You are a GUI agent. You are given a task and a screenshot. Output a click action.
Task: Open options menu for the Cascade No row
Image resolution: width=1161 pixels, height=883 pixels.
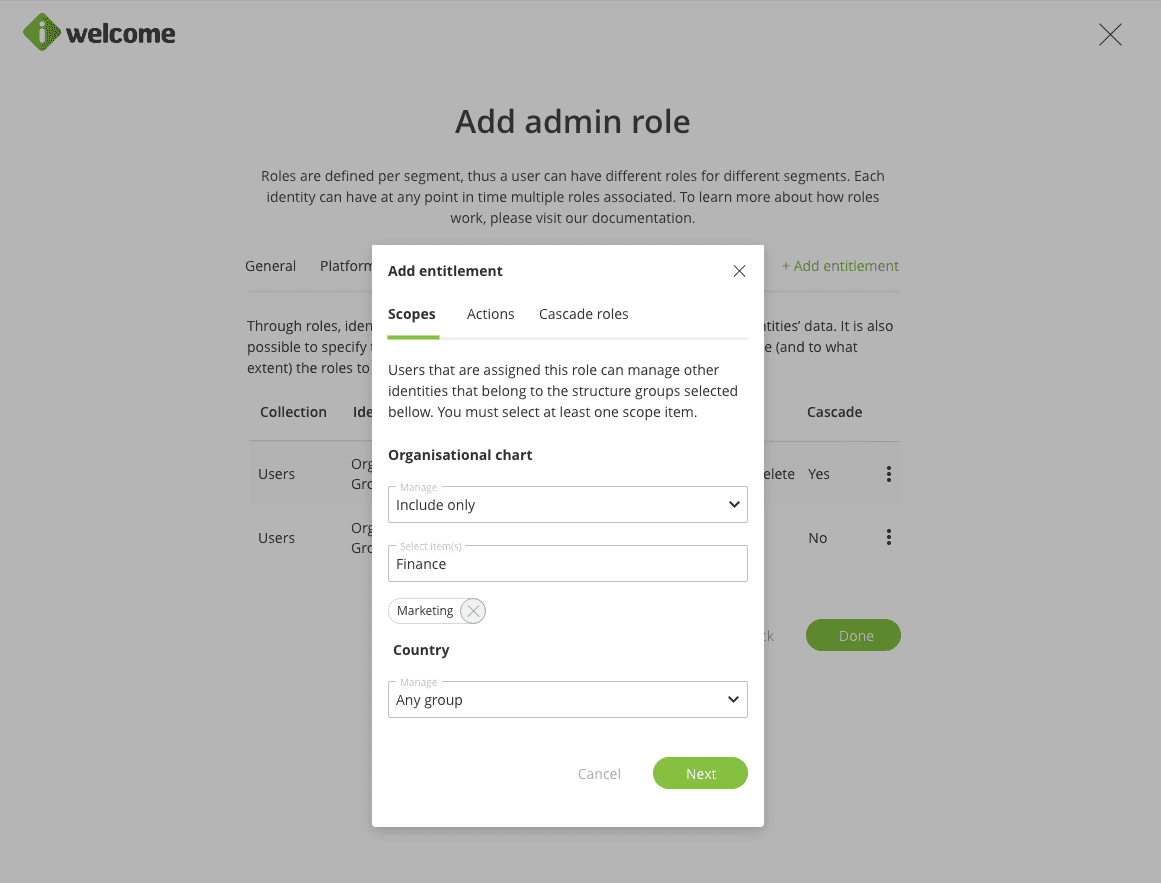click(888, 538)
